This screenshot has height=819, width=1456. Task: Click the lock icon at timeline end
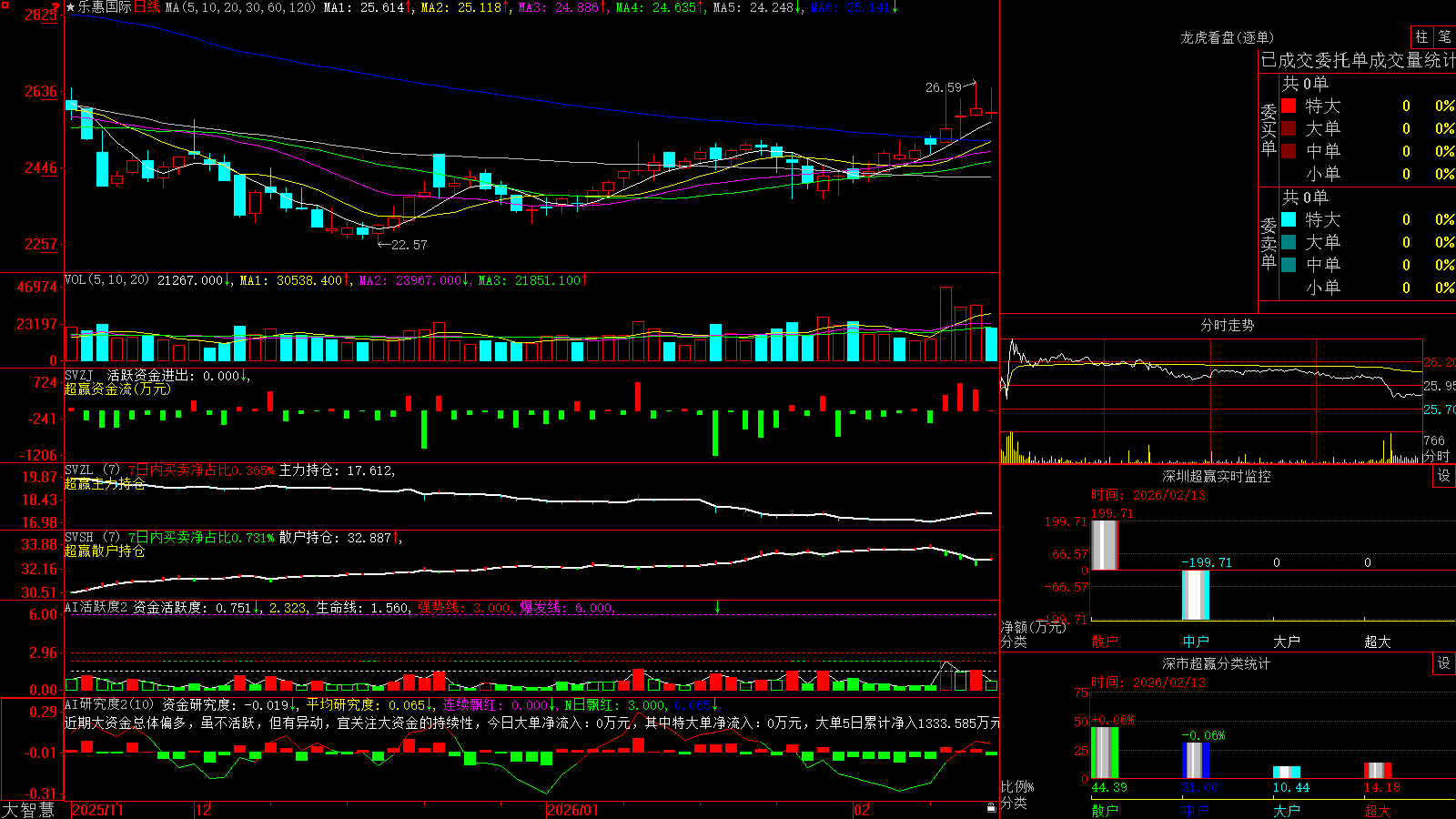[x=991, y=808]
